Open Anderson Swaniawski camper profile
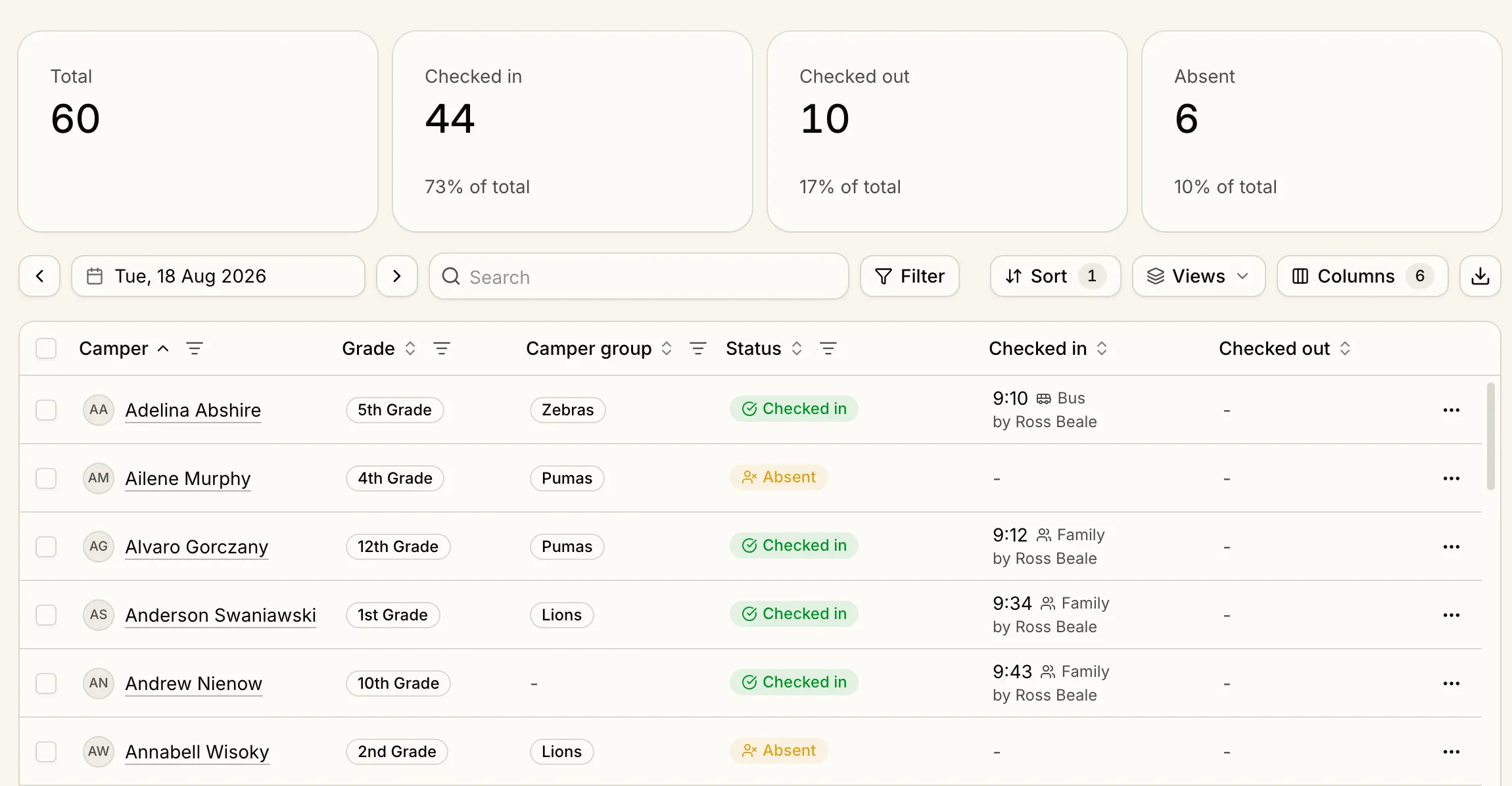 pyautogui.click(x=220, y=615)
